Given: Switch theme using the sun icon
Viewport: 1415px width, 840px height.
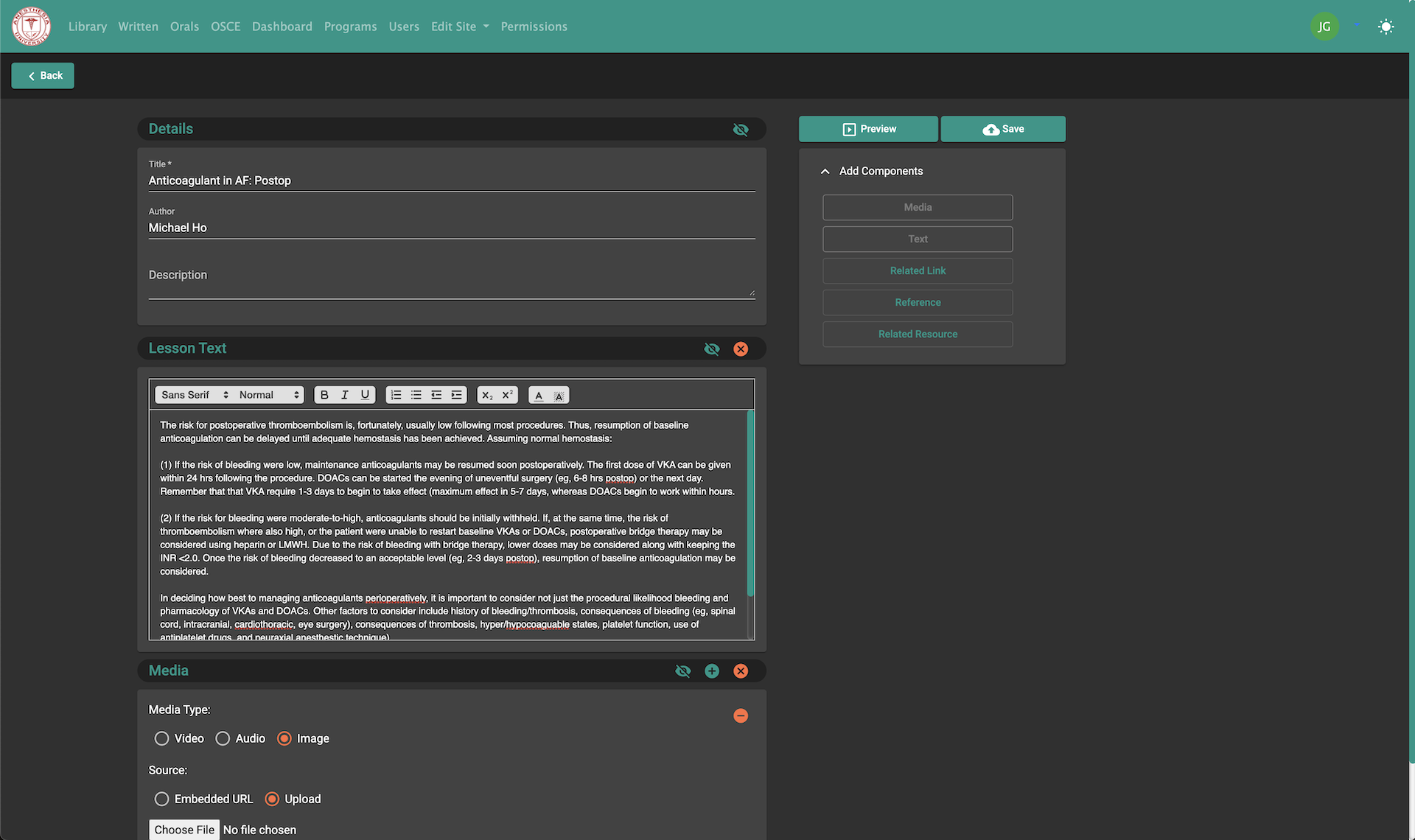Looking at the screenshot, I should point(1386,27).
